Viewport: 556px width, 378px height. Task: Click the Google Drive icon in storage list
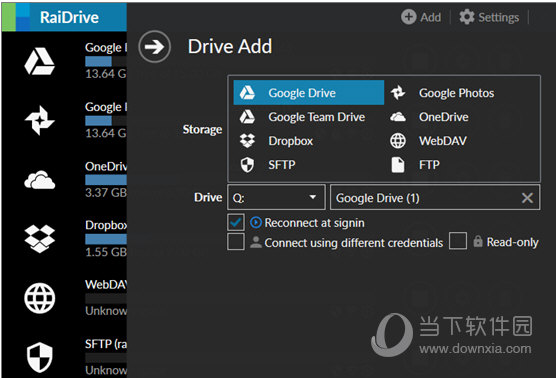(x=247, y=93)
